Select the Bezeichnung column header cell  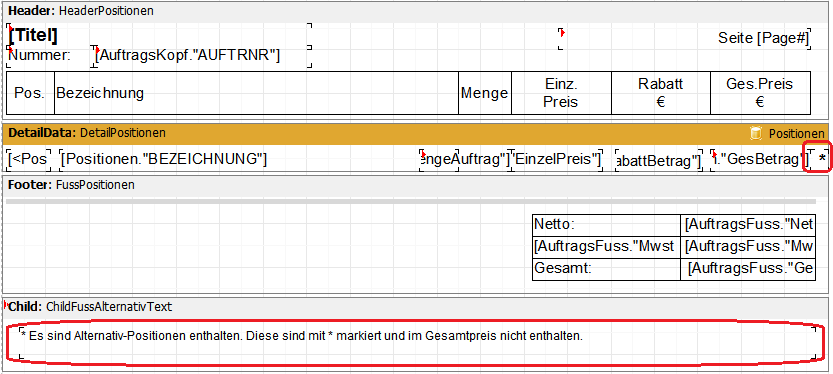(256, 93)
